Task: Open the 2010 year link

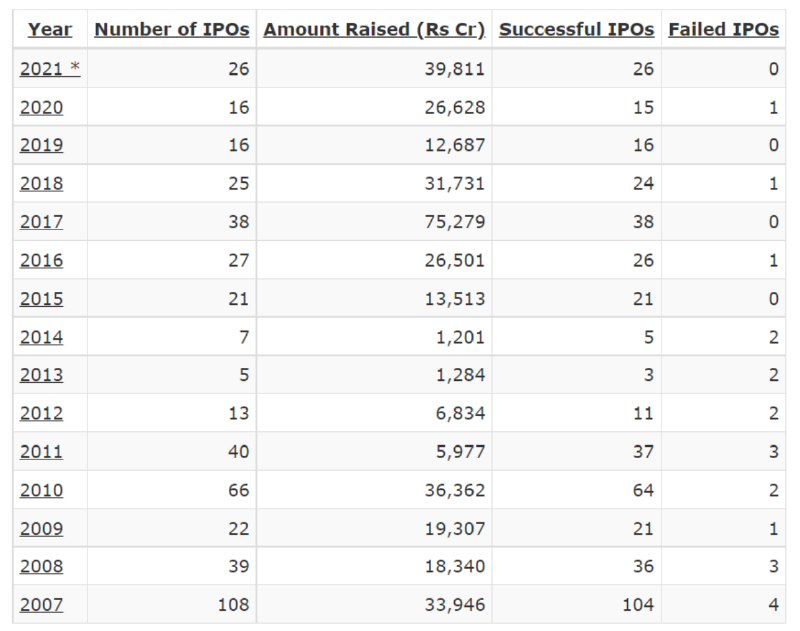Action: click(41, 490)
